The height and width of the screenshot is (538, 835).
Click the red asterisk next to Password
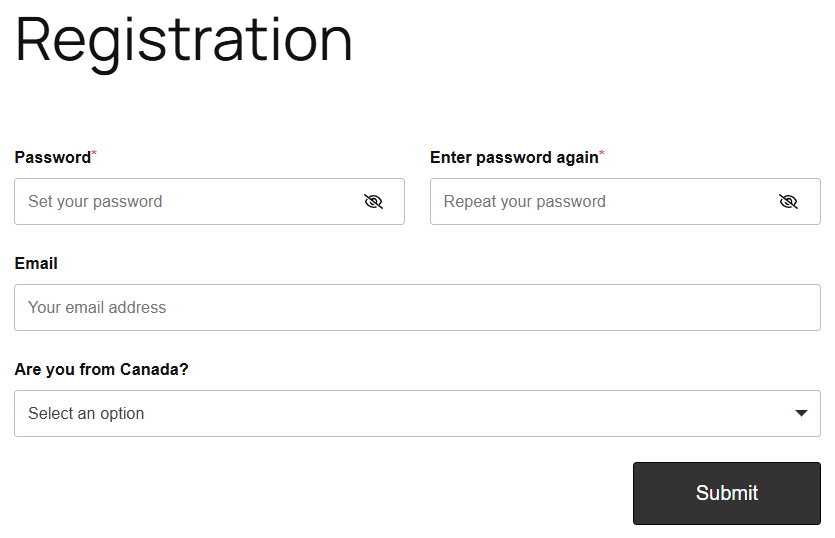[94, 154]
